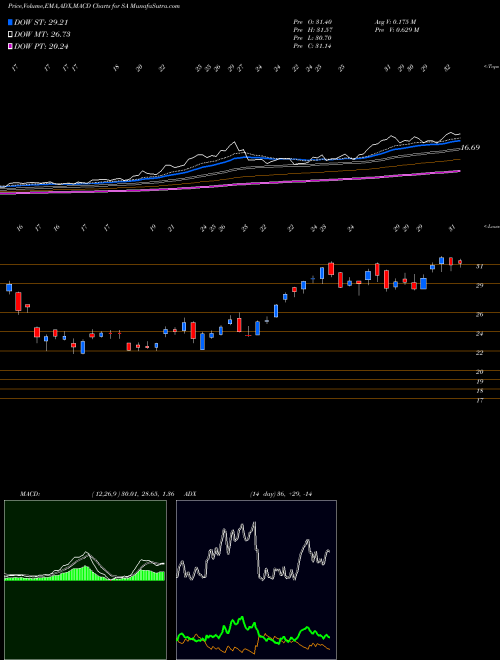Click the 'Pre O: 31.40' open value

(313, 22)
